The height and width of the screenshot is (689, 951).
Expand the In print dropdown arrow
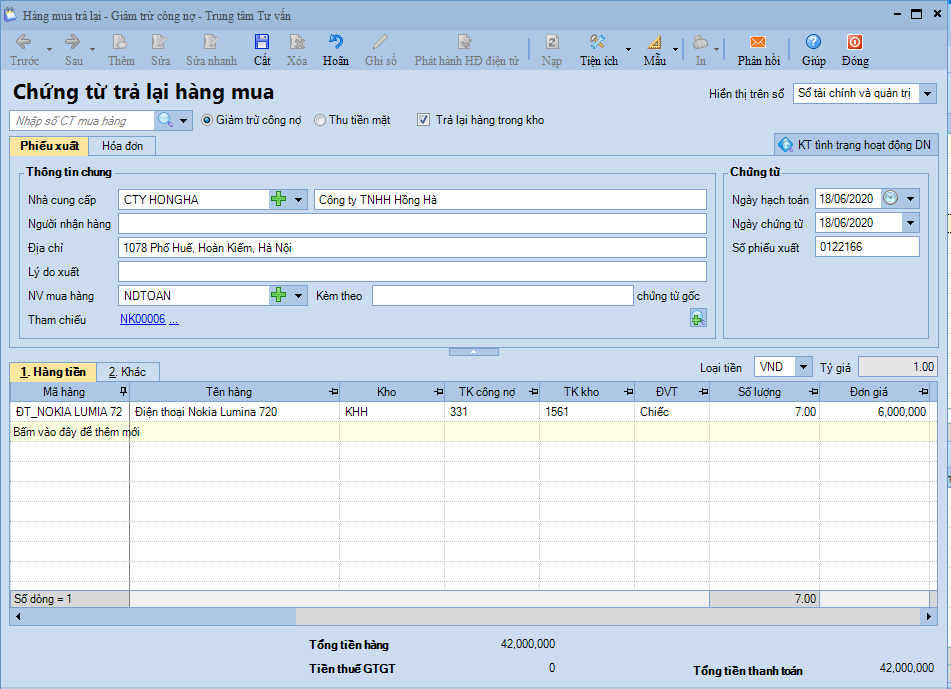pos(716,49)
